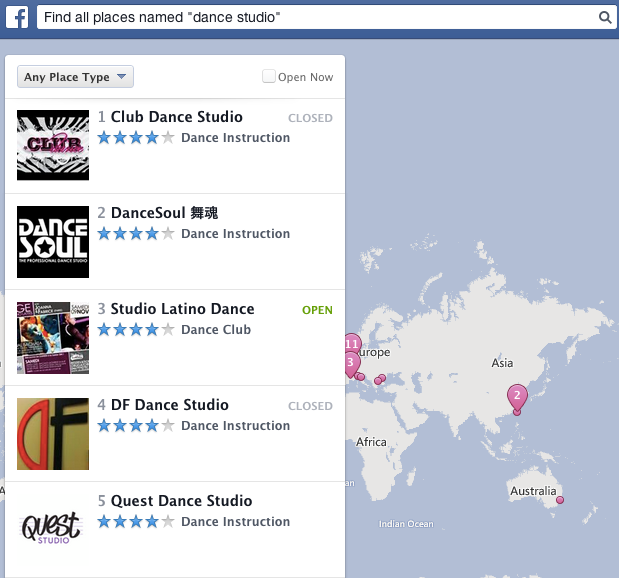Click Club Dance Studio thumbnail image
The height and width of the screenshot is (578, 619).
53,145
